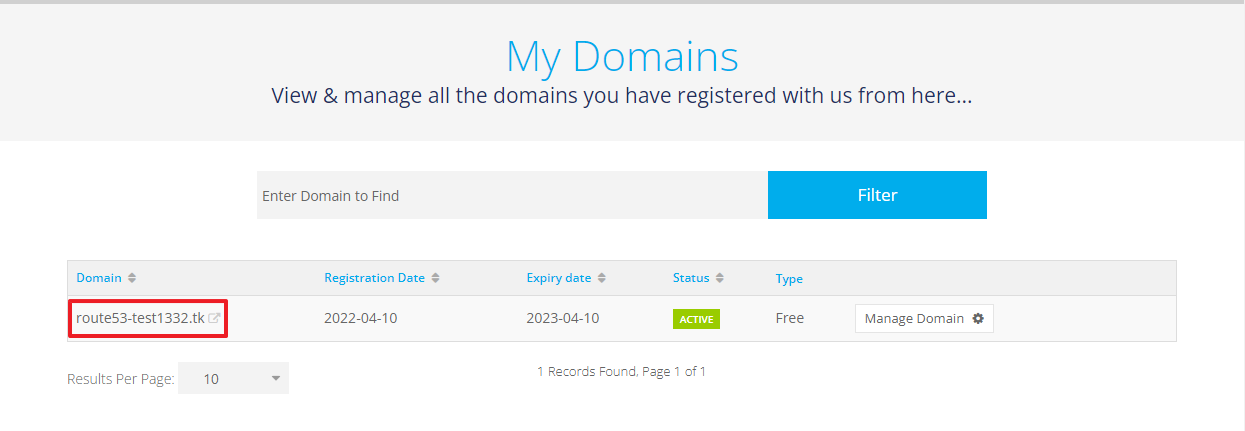Click Domain column header
Viewport: 1245px width, 431px height.
99,278
